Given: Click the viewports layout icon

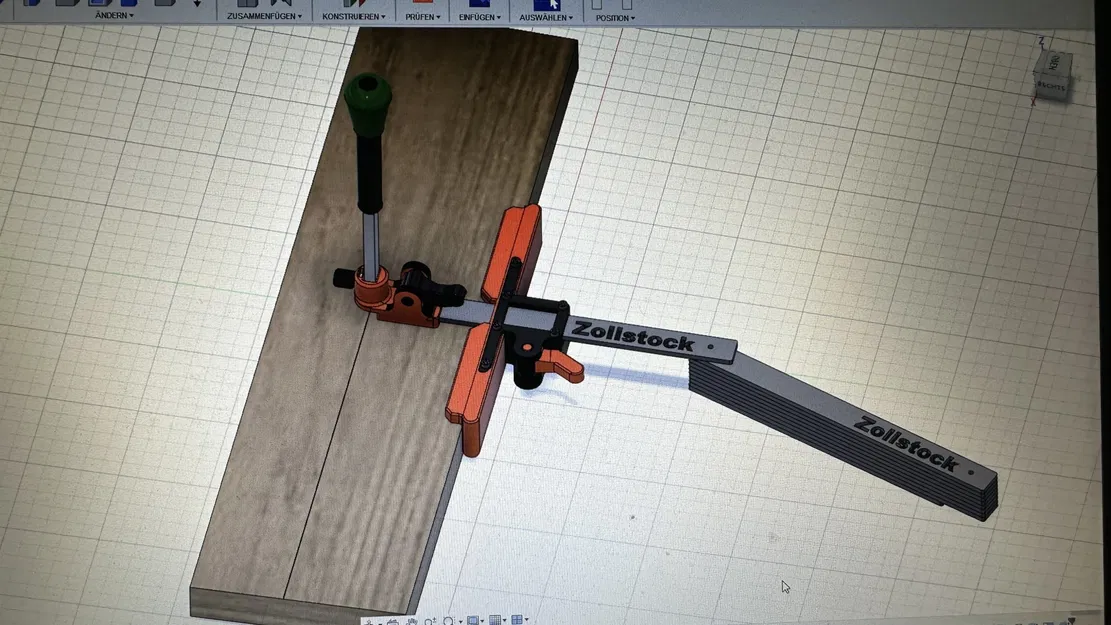Looking at the screenshot, I should [517, 618].
